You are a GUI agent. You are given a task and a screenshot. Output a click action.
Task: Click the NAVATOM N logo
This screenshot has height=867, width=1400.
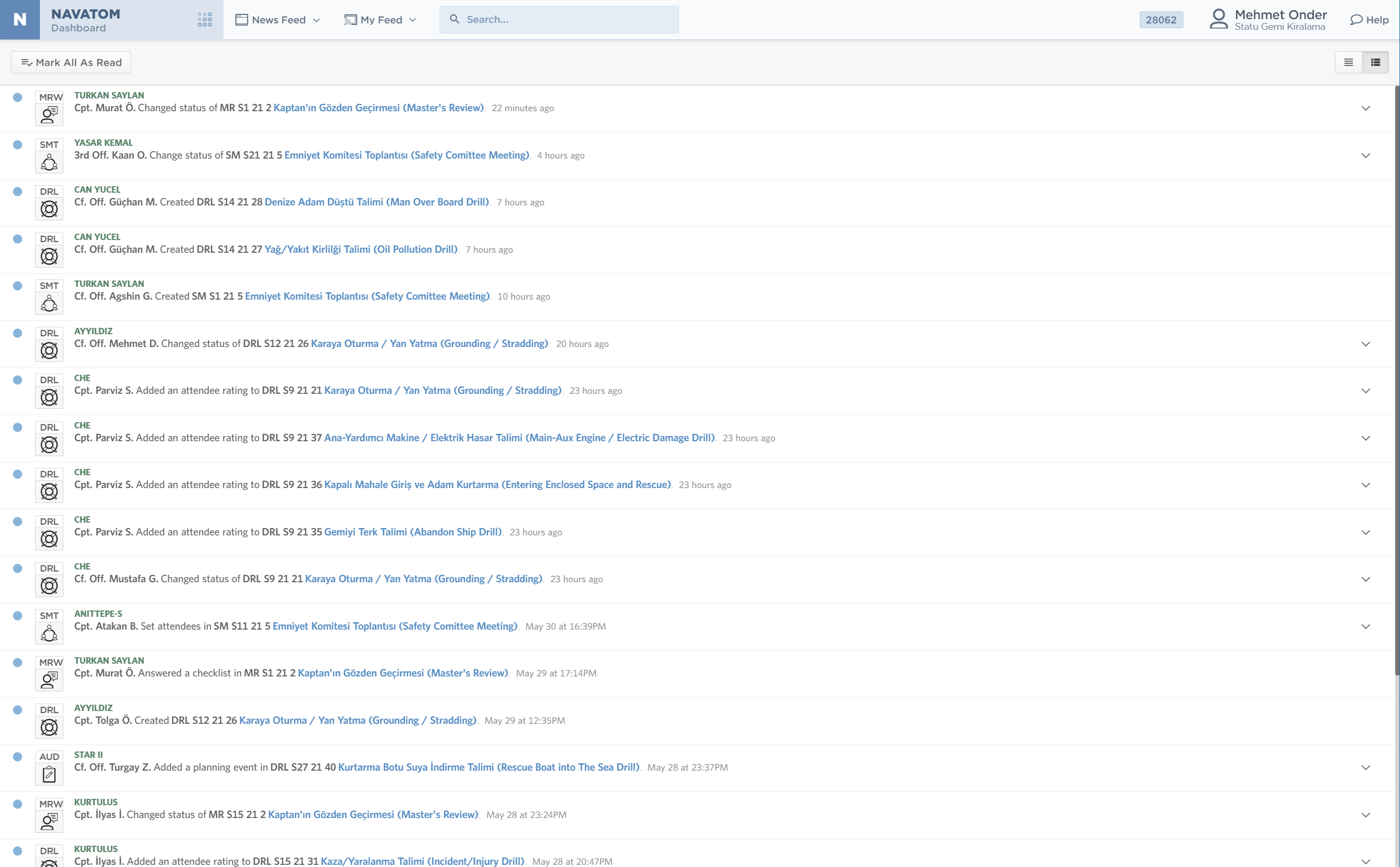(x=19, y=19)
